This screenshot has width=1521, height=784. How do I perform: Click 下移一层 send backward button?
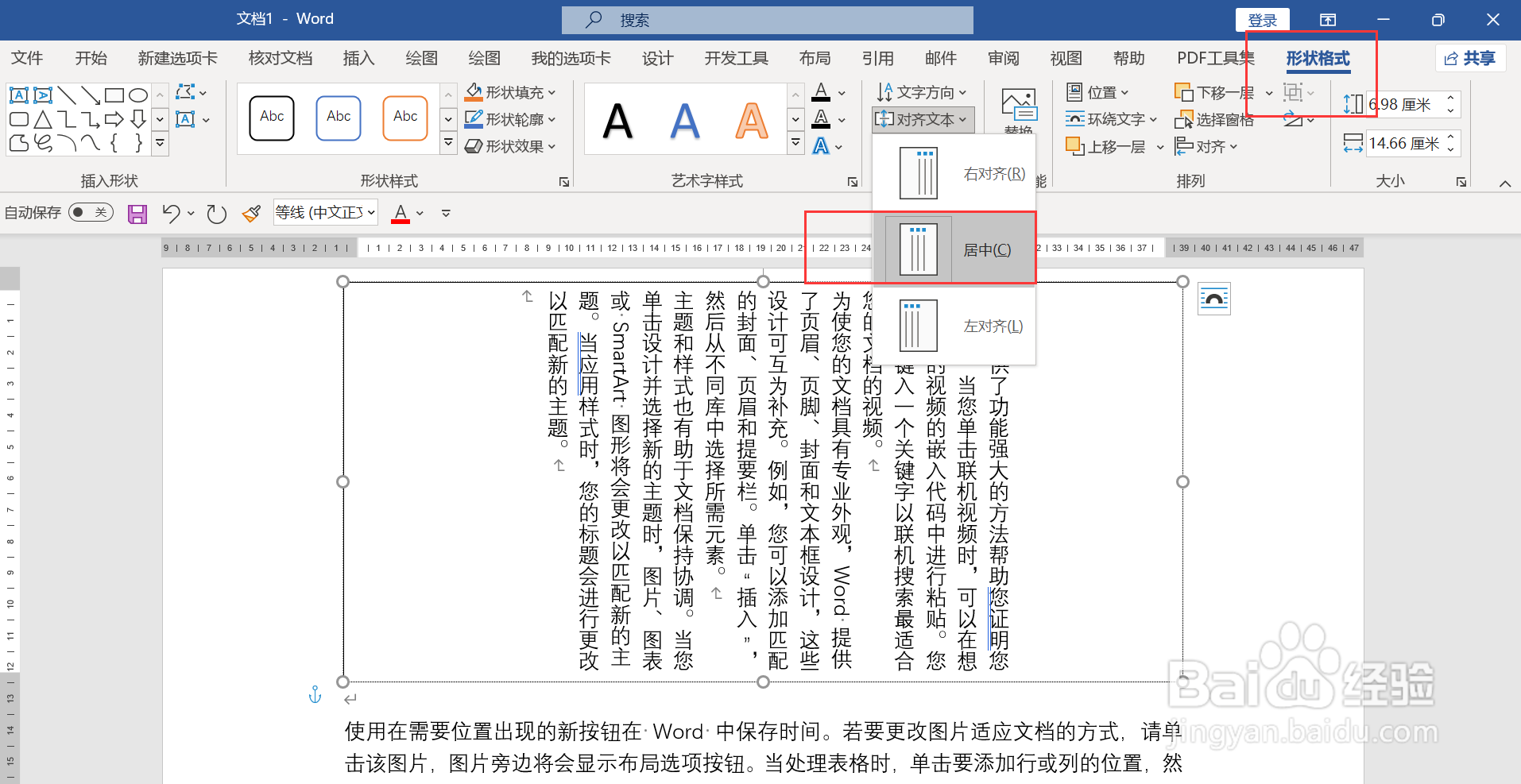point(1216,92)
